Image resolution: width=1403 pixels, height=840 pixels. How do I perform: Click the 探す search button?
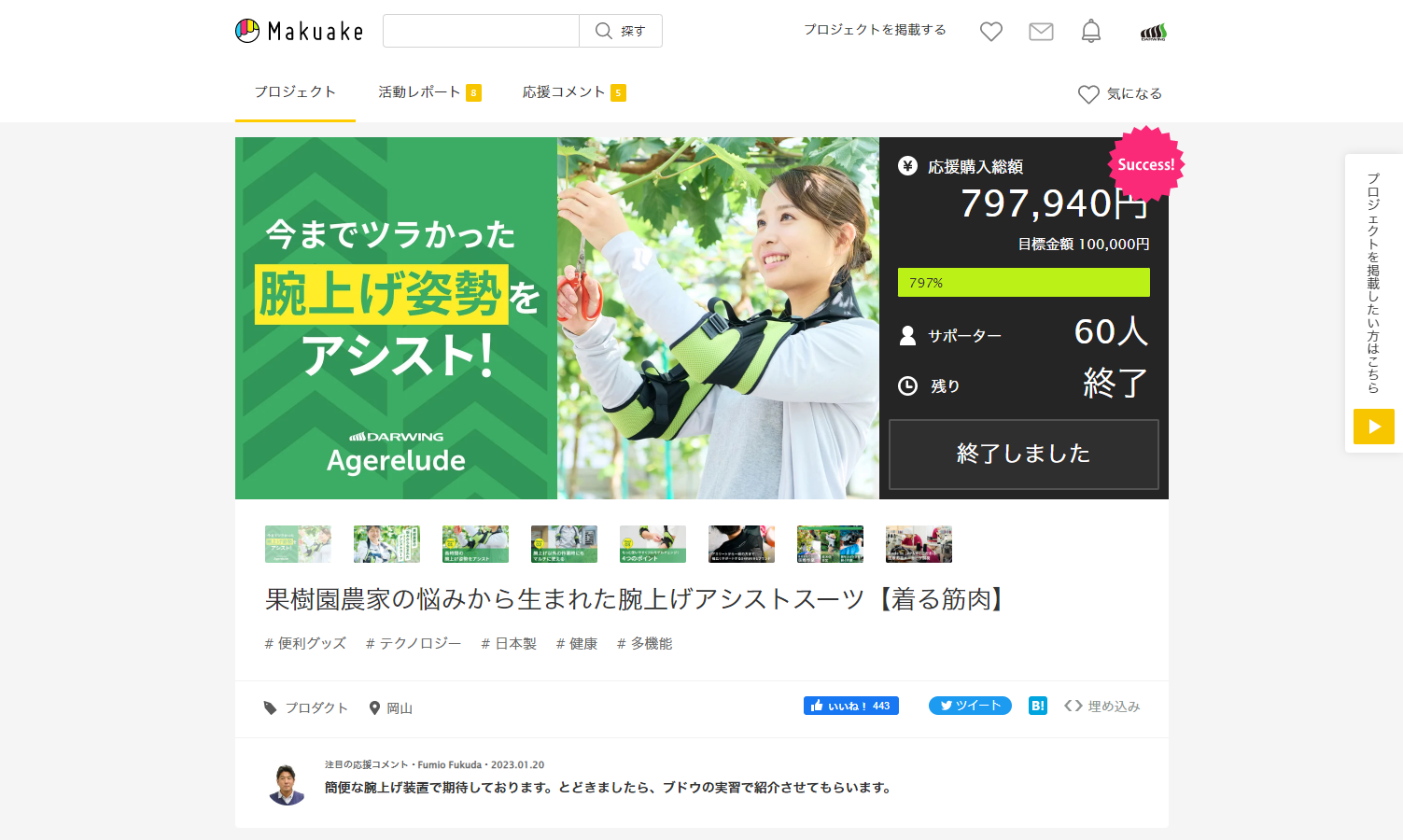pos(621,31)
